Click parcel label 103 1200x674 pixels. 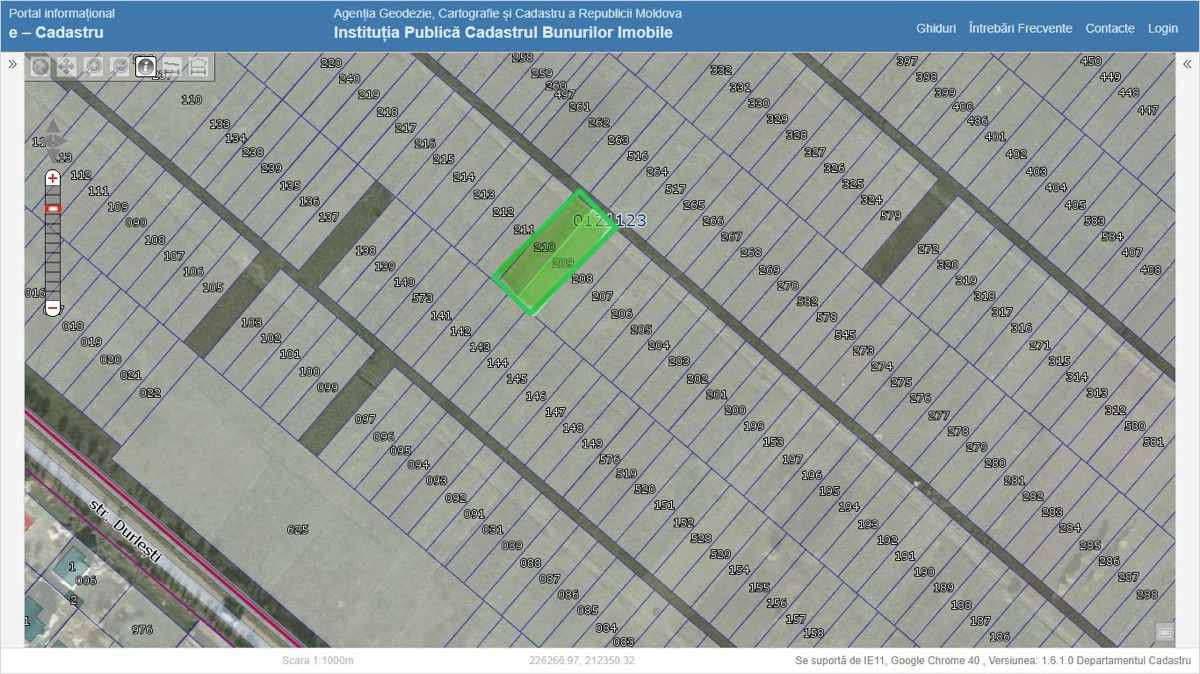251,322
